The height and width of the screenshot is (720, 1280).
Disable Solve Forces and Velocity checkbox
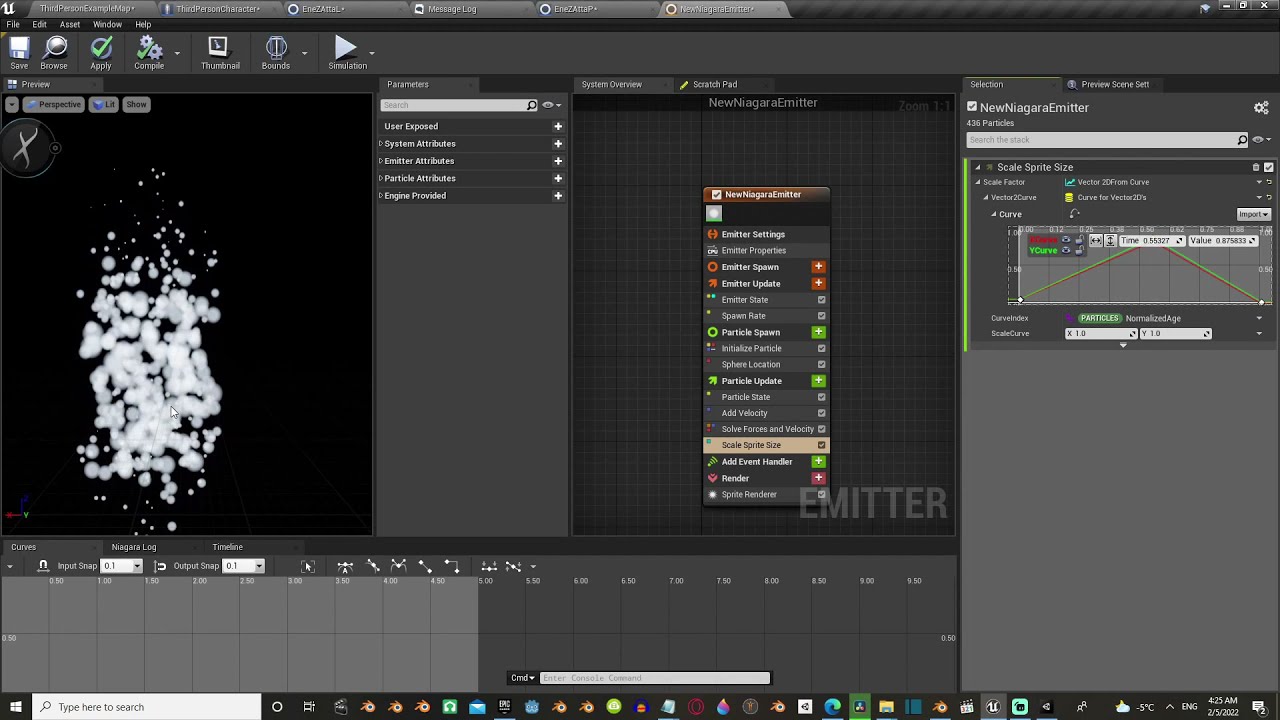822,429
